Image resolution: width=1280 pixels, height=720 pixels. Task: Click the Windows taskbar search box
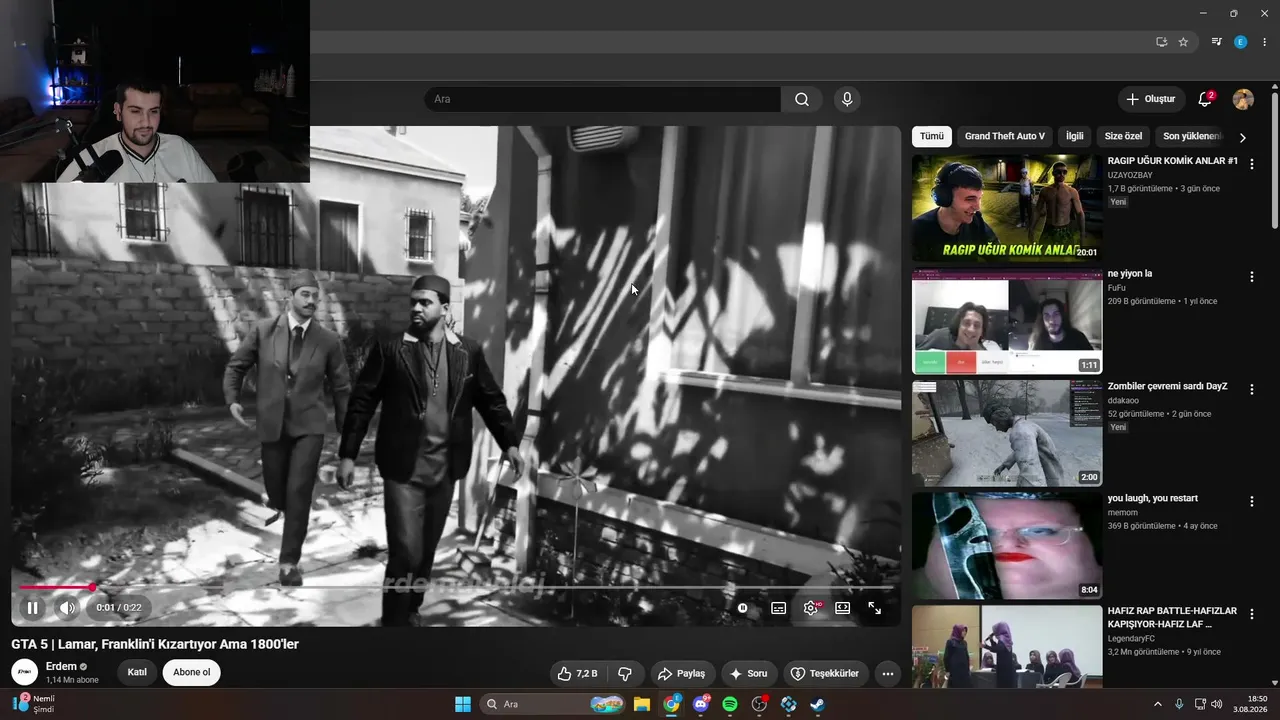(x=553, y=704)
